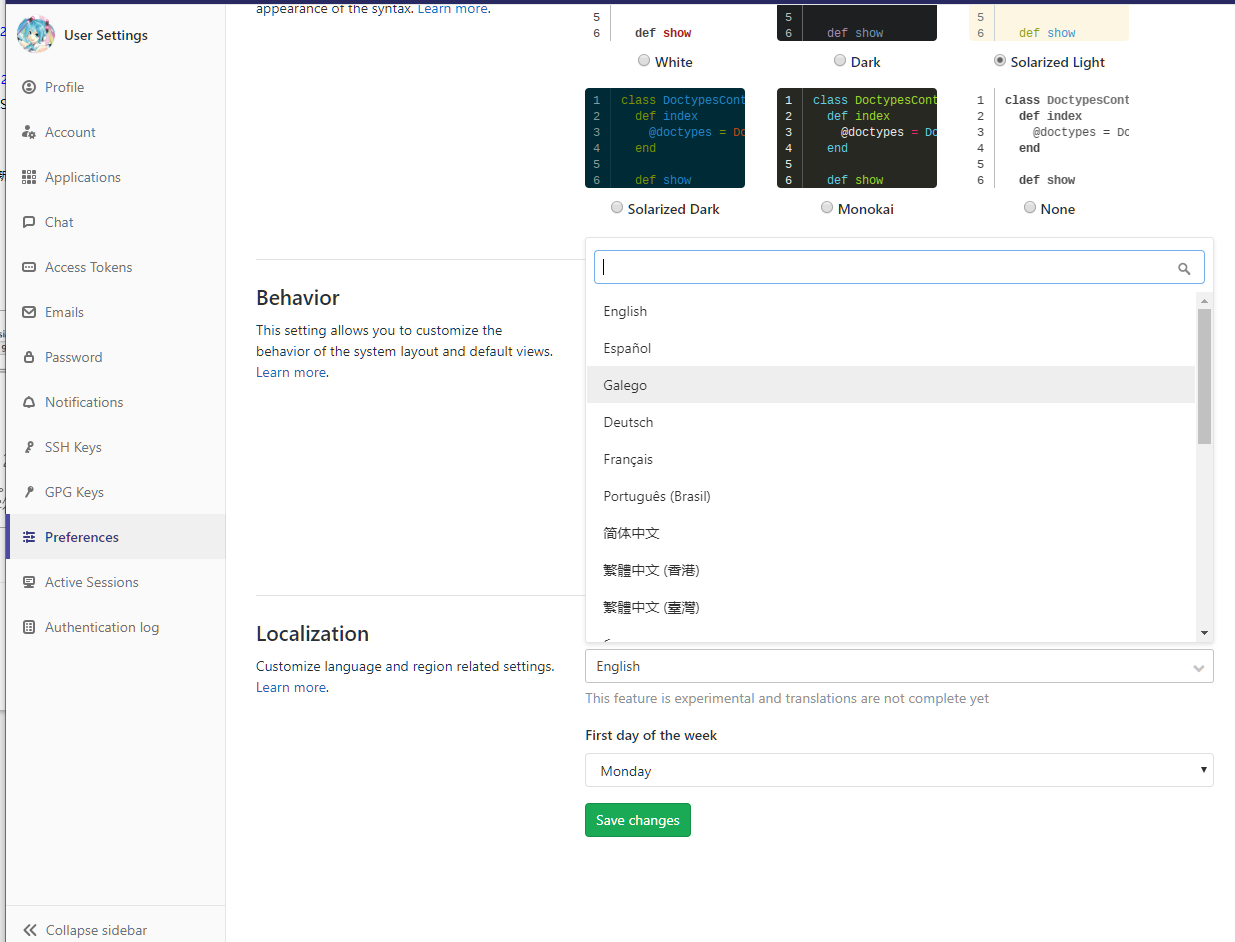Image resolution: width=1235 pixels, height=942 pixels.
Task: Click the Notifications bell icon
Action: pos(29,402)
